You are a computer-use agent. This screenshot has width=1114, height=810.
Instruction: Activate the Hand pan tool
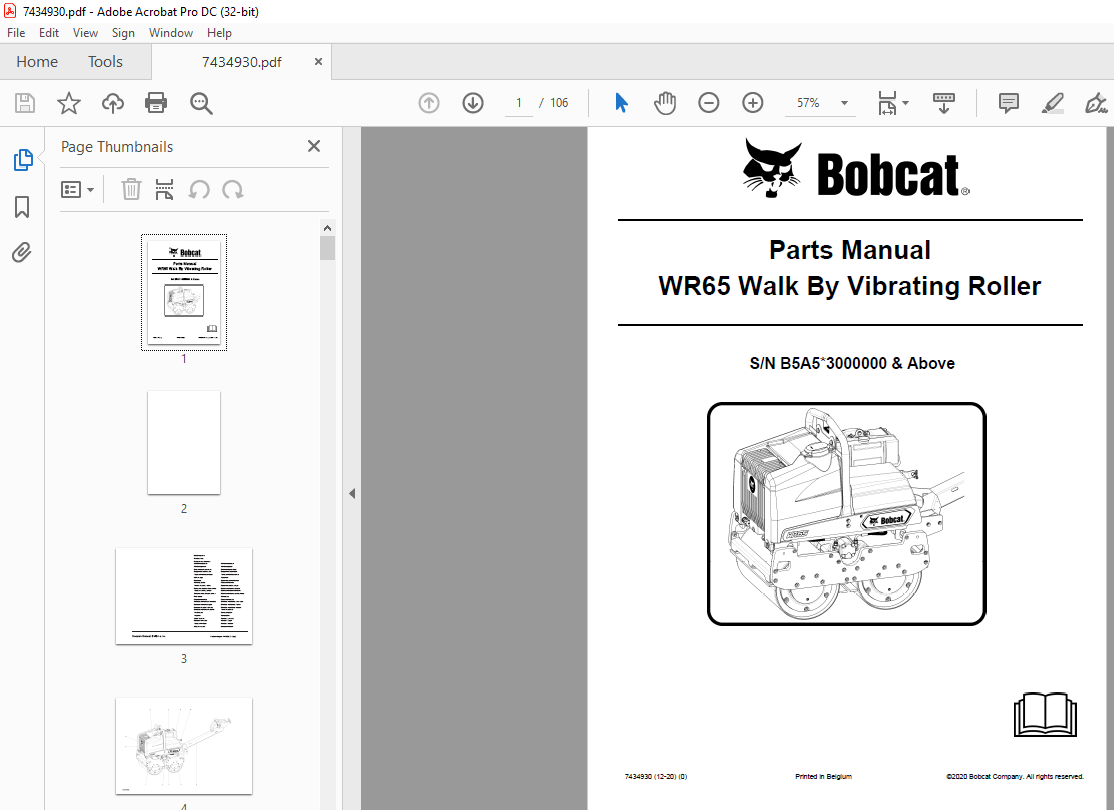click(664, 103)
